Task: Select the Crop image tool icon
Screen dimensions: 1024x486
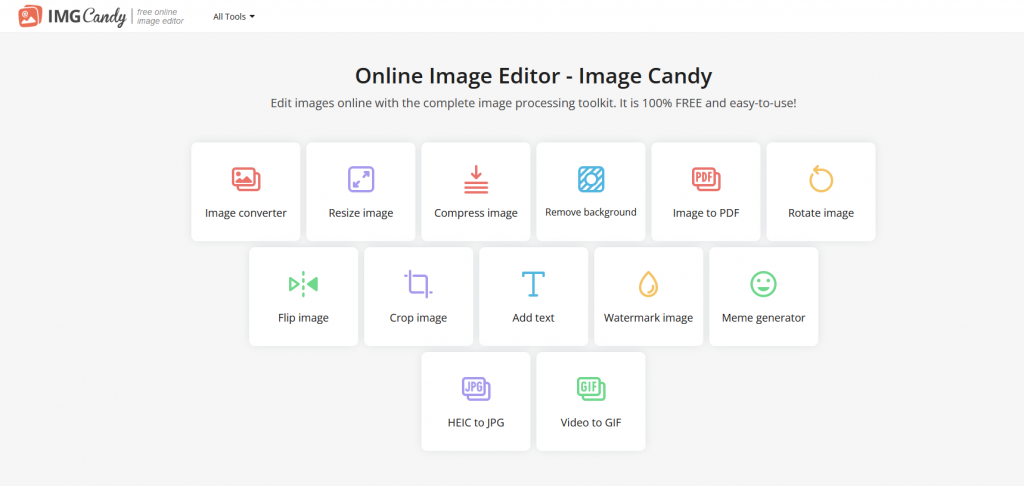Action: (418, 284)
